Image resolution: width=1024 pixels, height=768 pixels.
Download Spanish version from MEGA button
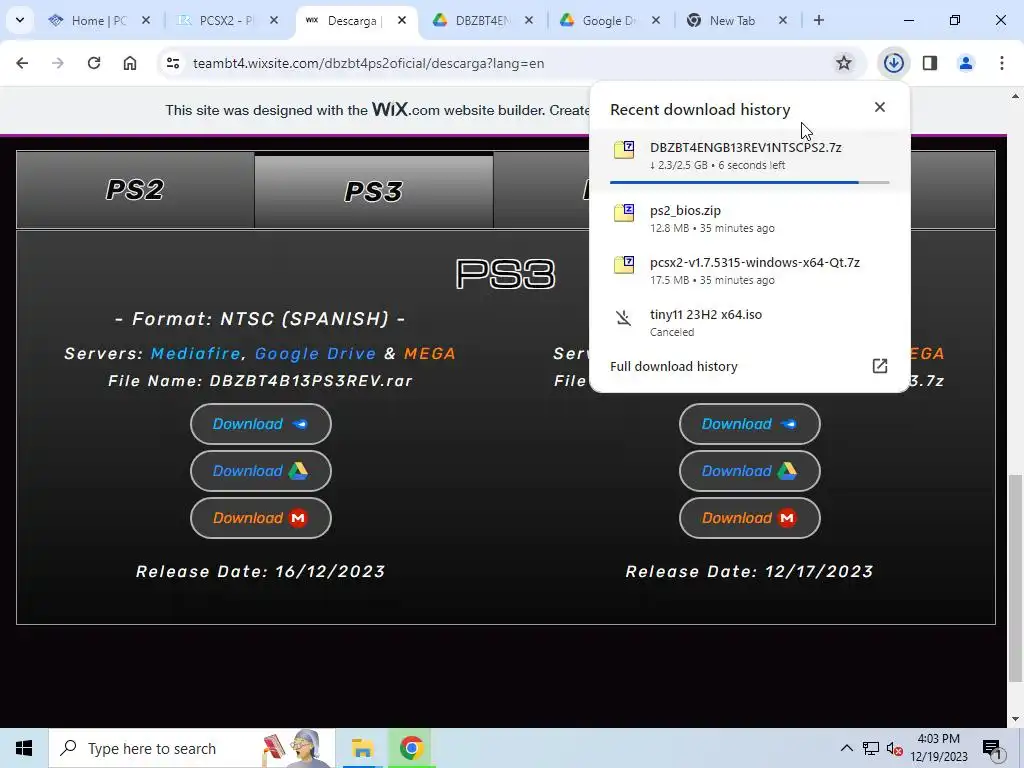pos(261,518)
